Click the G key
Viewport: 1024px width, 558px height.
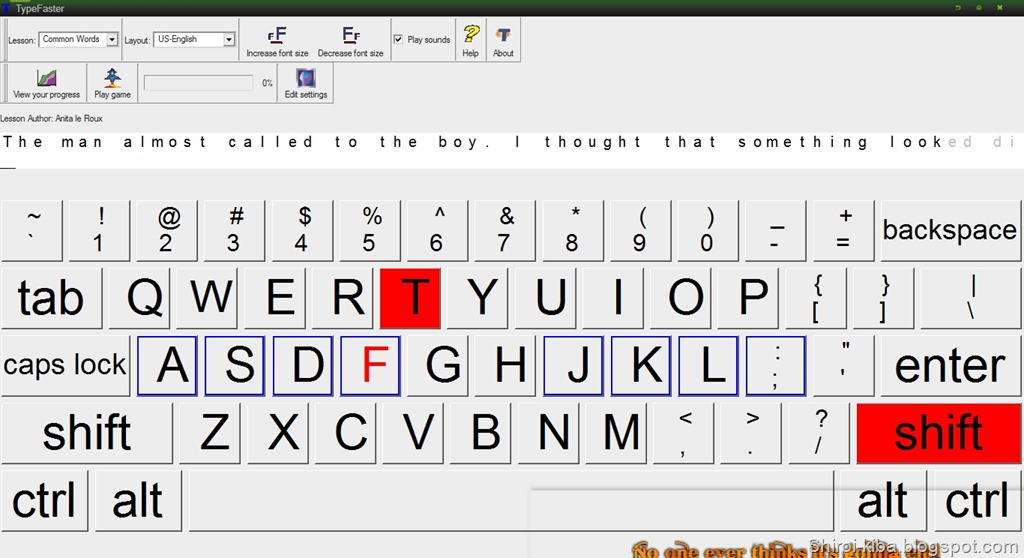pos(438,365)
